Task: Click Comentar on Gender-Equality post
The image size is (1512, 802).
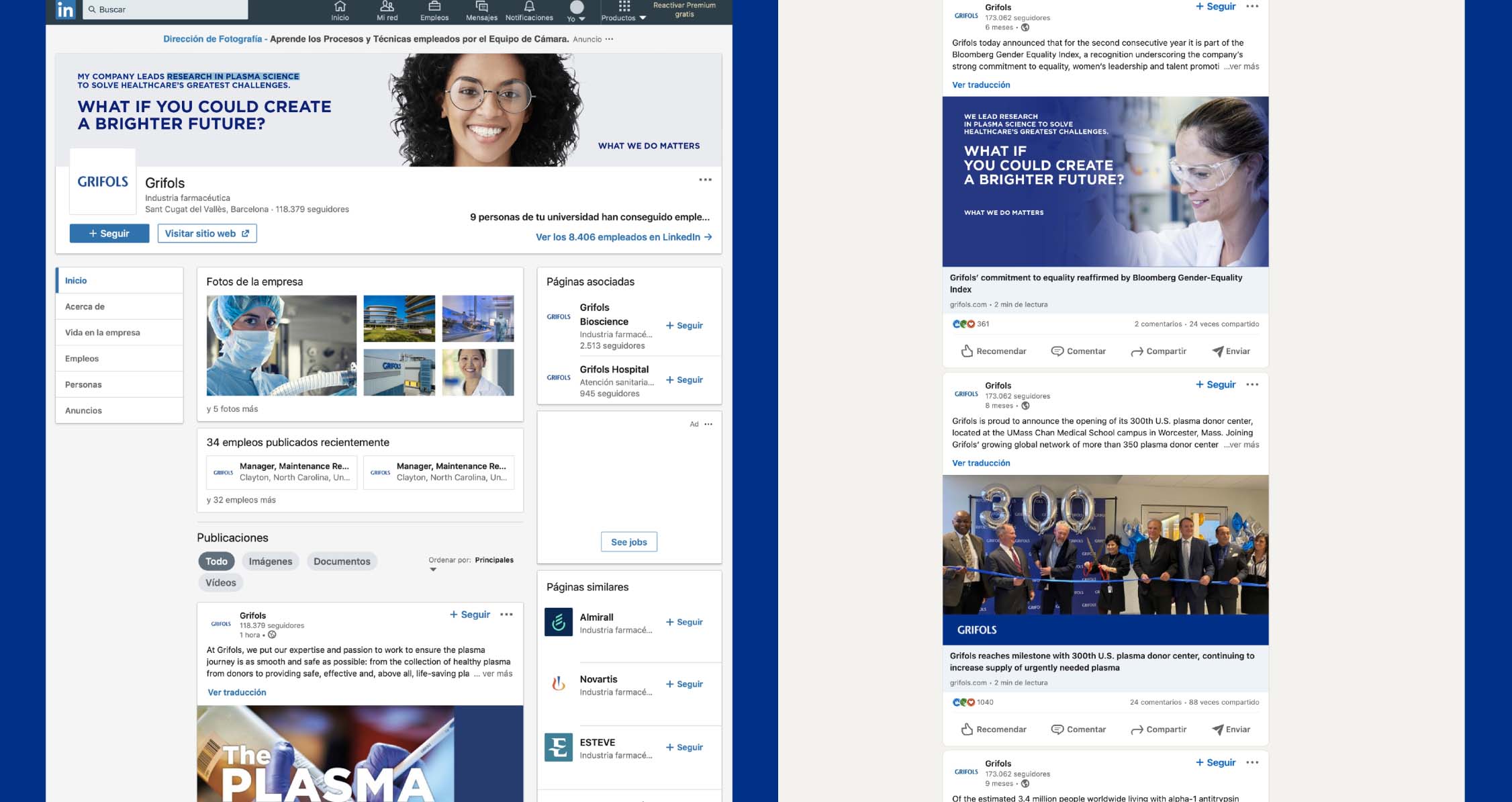Action: coord(1078,351)
